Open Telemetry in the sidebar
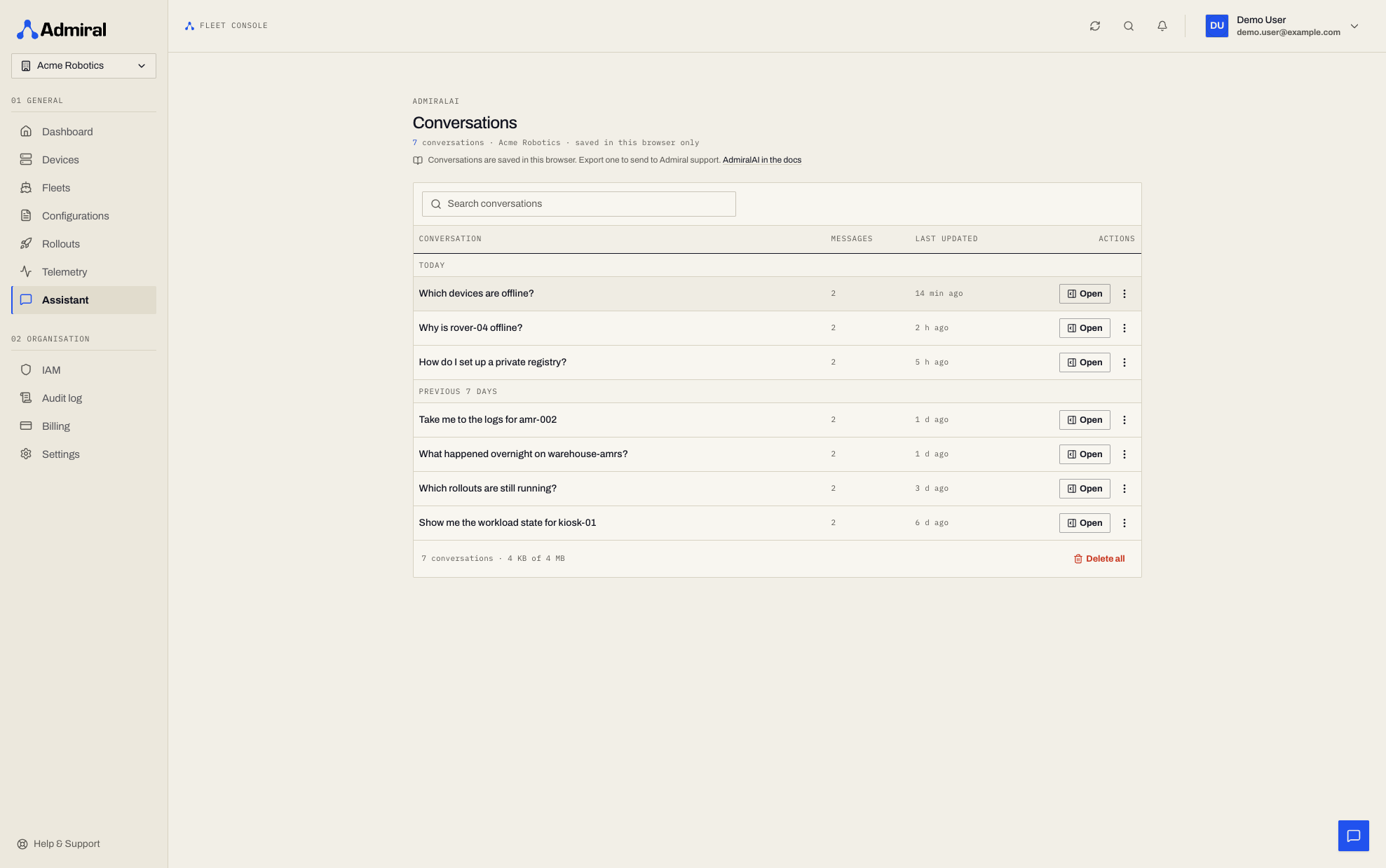 83,272
